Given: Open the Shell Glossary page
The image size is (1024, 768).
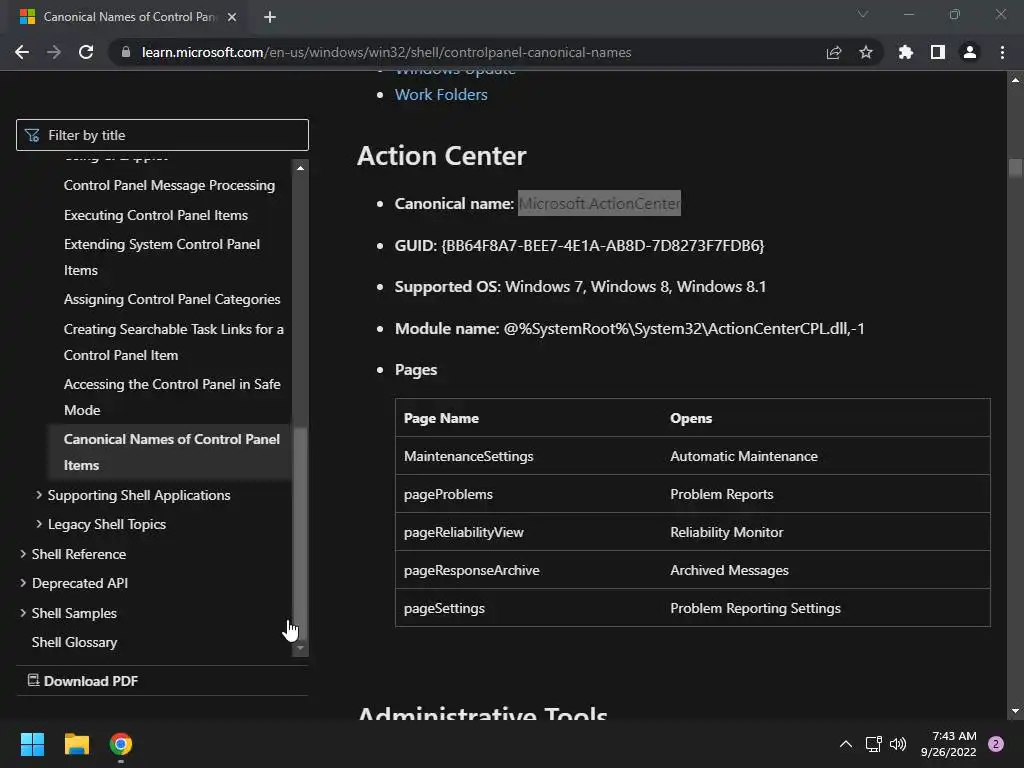Looking at the screenshot, I should click(x=74, y=643).
